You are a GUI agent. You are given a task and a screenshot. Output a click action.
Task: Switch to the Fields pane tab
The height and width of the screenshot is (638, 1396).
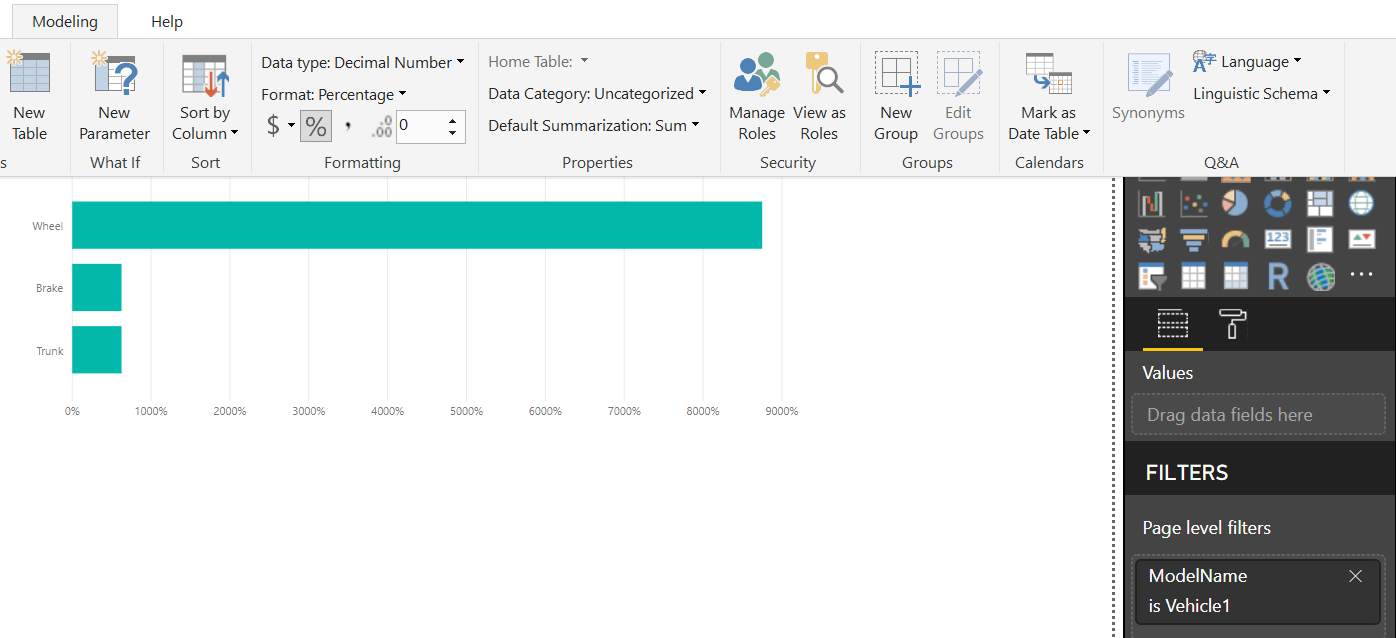coord(1172,323)
